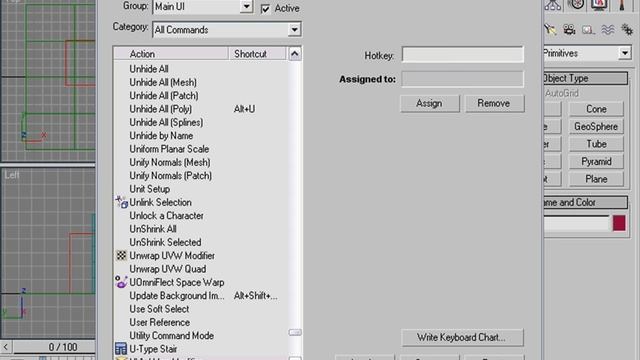Select the UOmniFlect Space Warp action
The image size is (640, 360).
point(177,282)
